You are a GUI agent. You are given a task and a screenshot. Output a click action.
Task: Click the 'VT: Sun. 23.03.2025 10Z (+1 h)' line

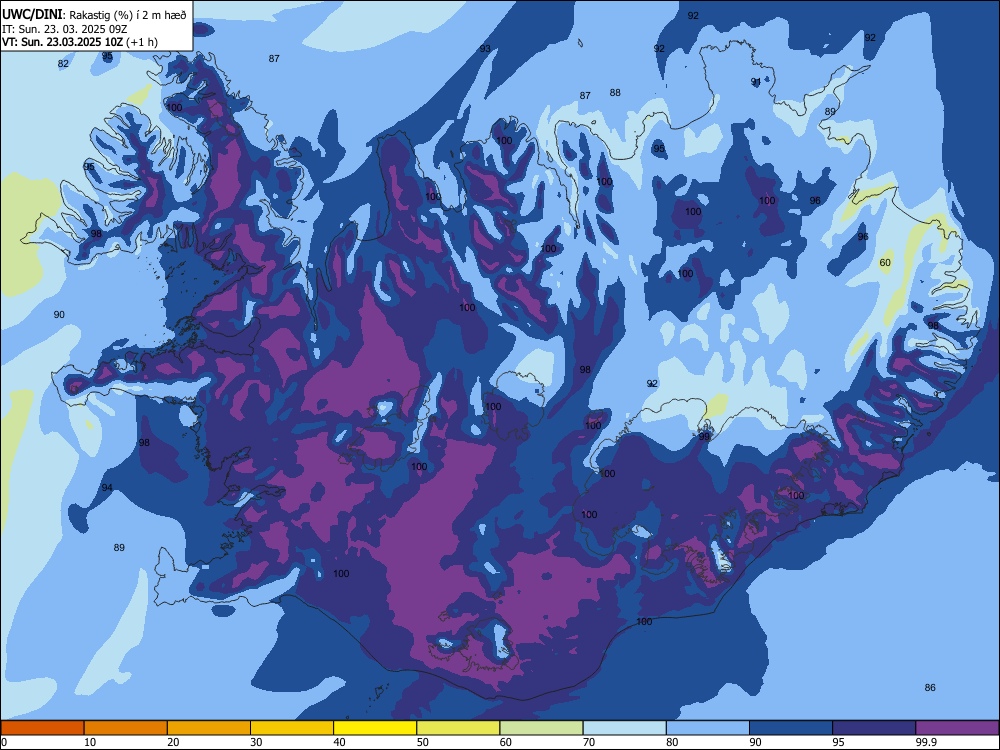click(80, 42)
